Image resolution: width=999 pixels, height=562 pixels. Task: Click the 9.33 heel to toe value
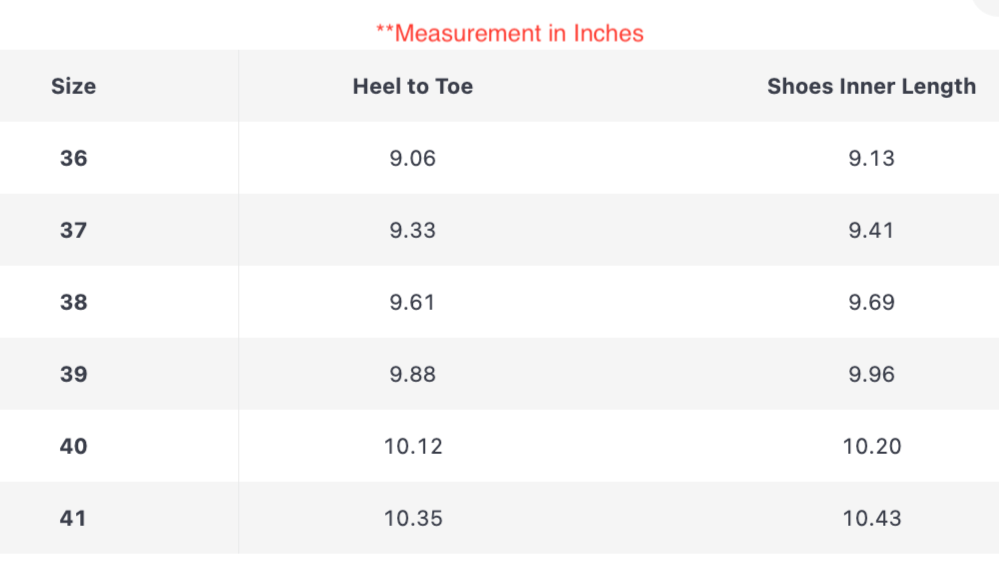[x=413, y=230]
